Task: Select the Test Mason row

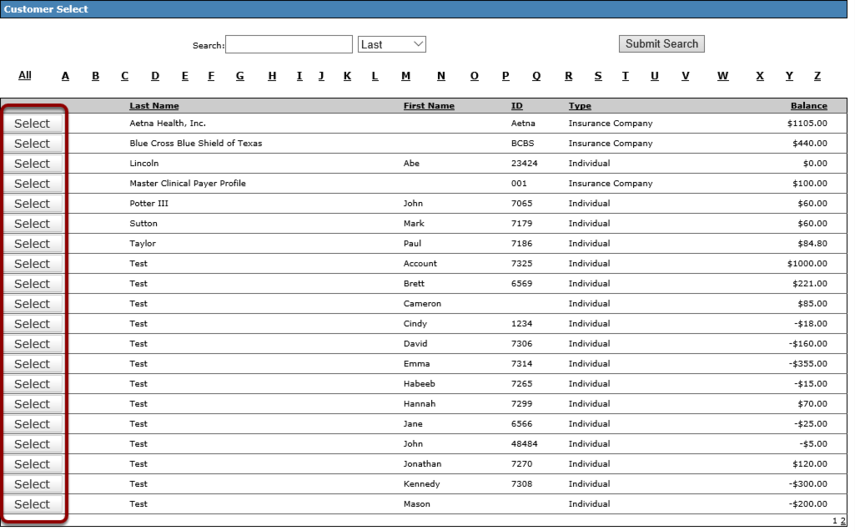Action: (32, 505)
